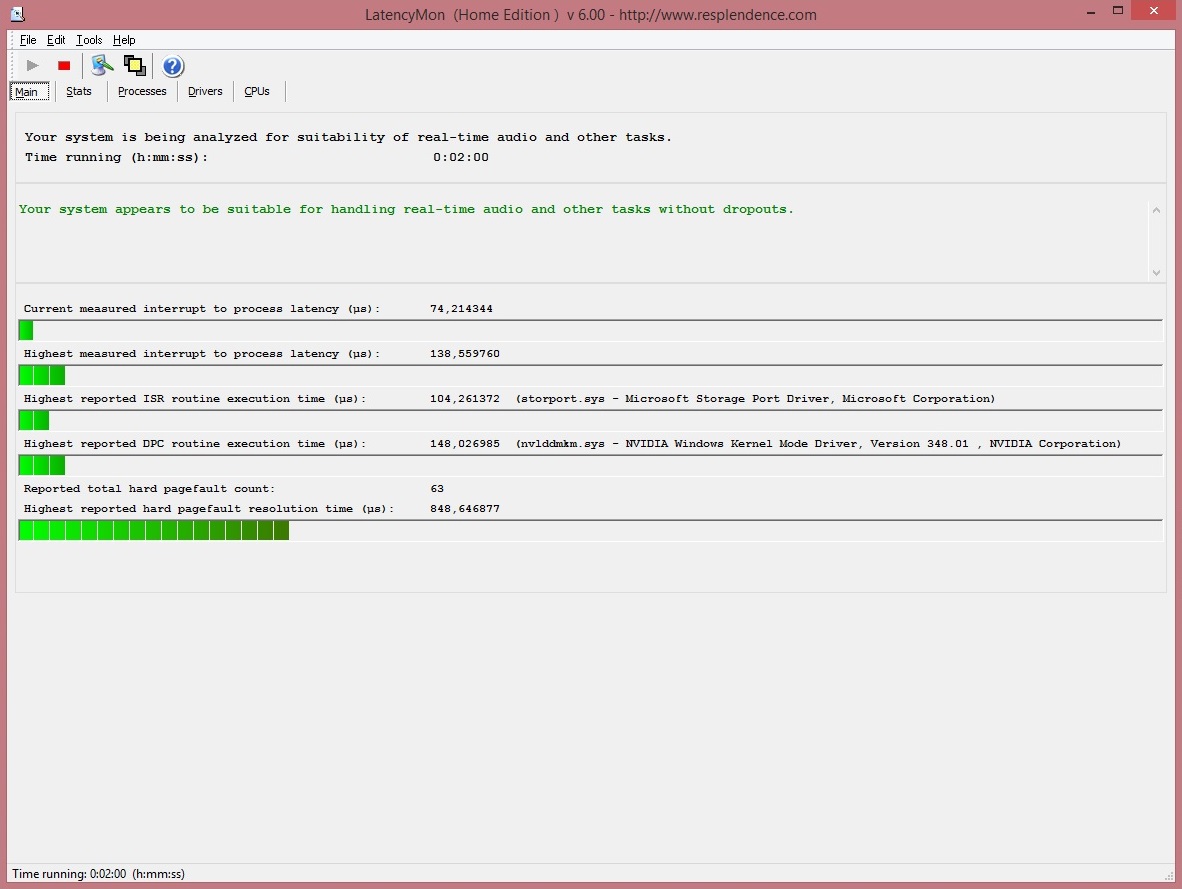This screenshot has width=1182, height=889.
Task: Click the up arrow of the message scrollbar
Action: [x=1156, y=210]
